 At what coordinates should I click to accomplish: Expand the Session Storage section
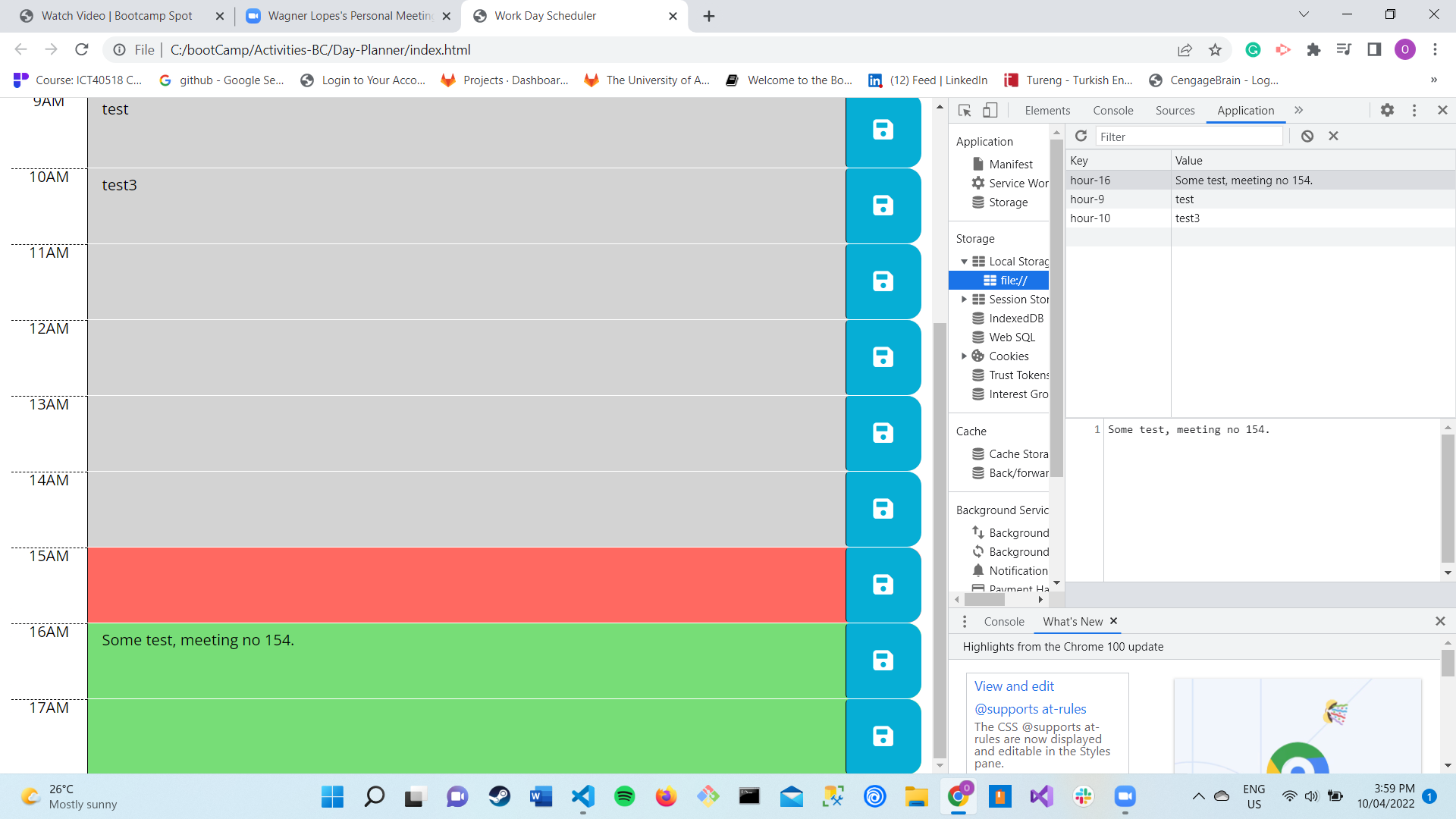click(x=965, y=299)
